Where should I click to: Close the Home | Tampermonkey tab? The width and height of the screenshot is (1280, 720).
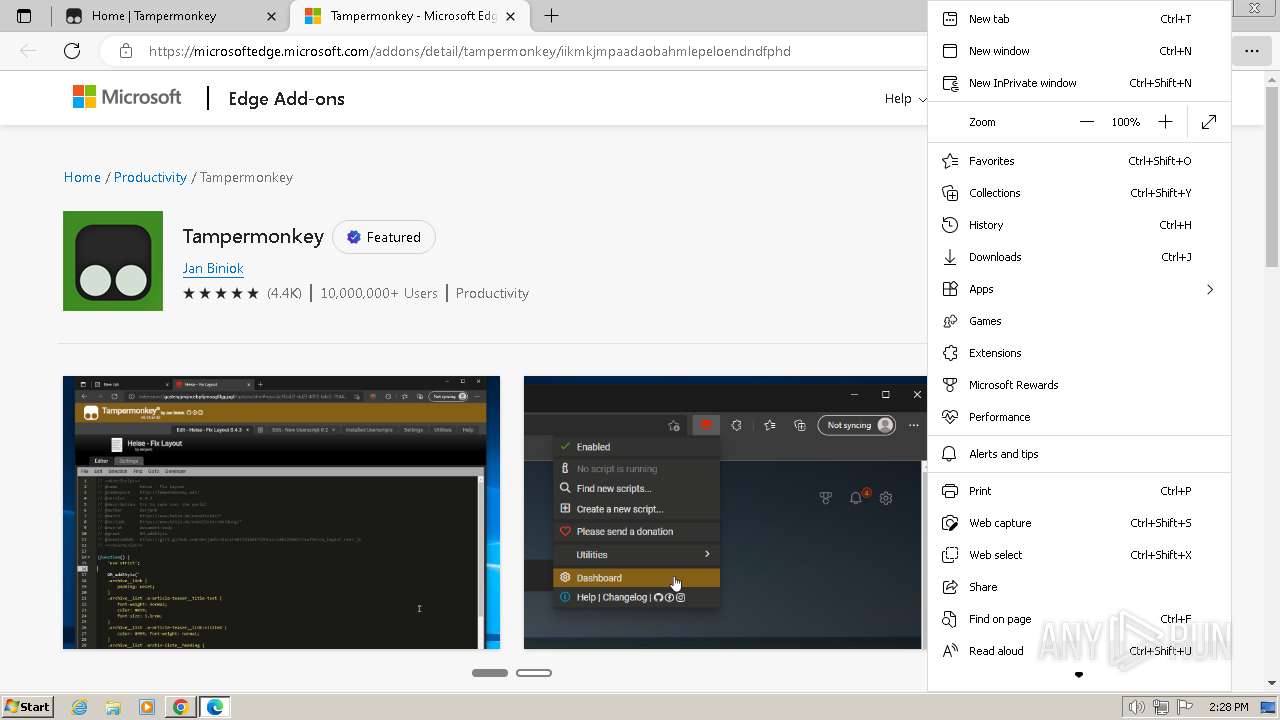(272, 16)
